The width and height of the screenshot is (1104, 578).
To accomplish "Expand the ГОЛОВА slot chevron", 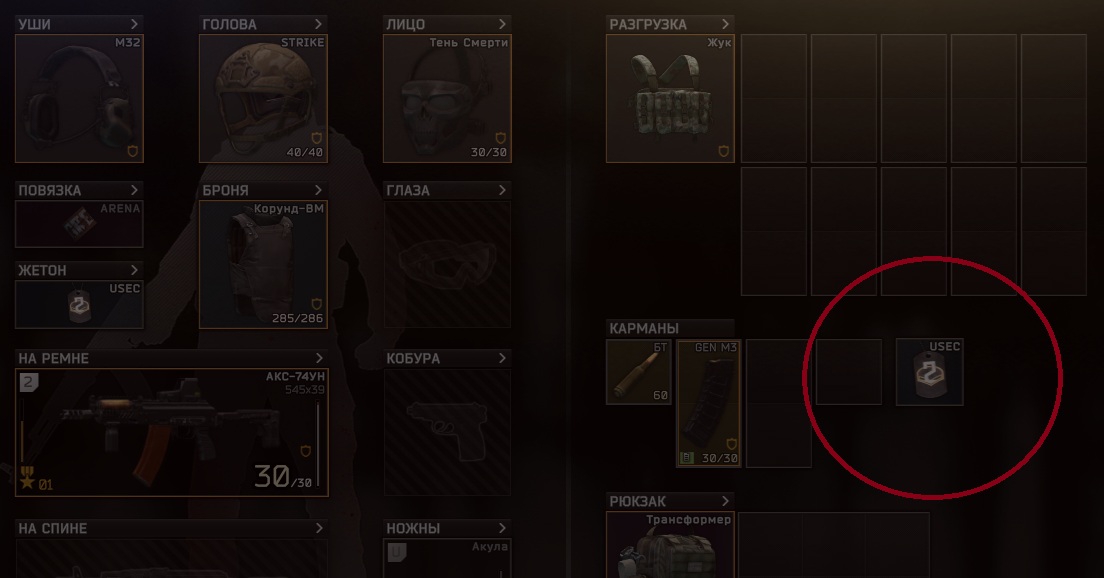I will 318,24.
